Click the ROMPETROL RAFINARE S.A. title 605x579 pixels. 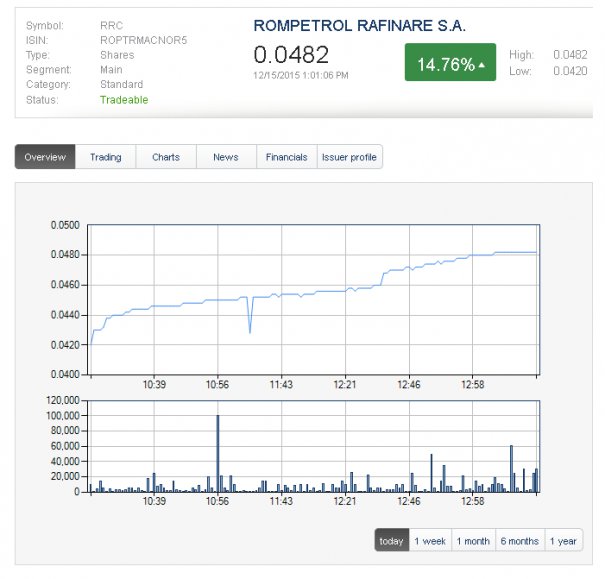(360, 25)
